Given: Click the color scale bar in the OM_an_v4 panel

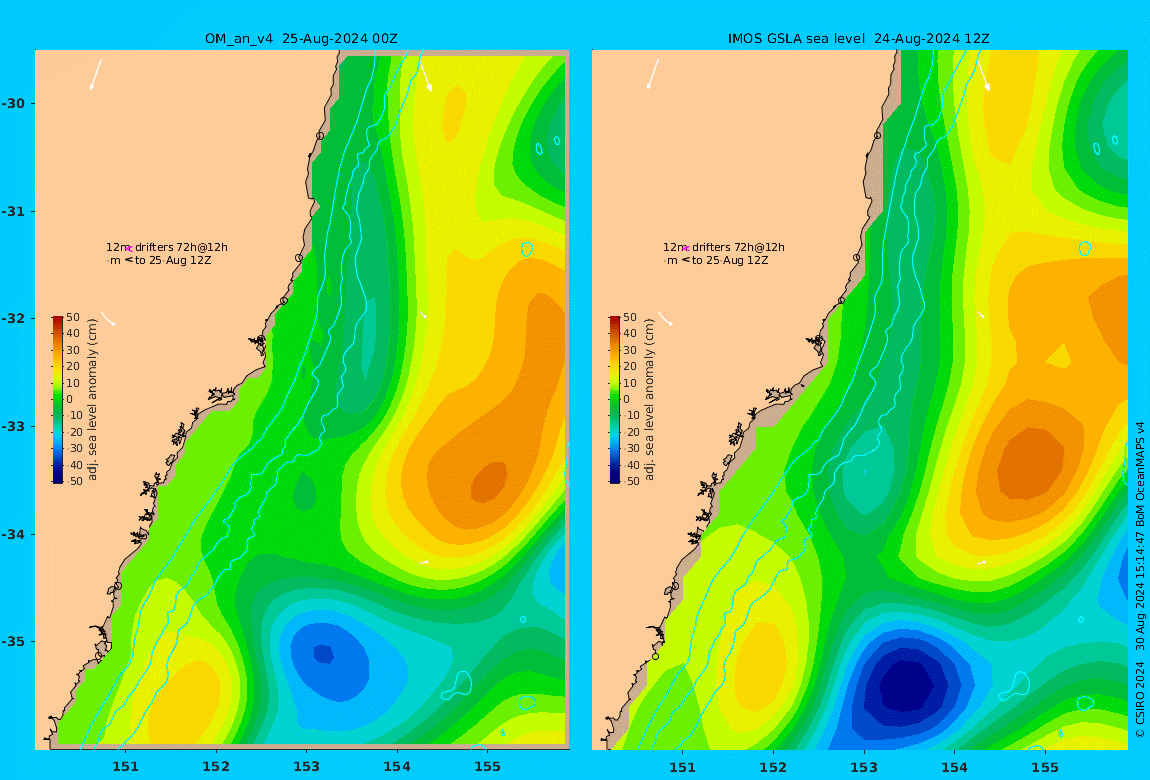Looking at the screenshot, I should pos(58,400).
